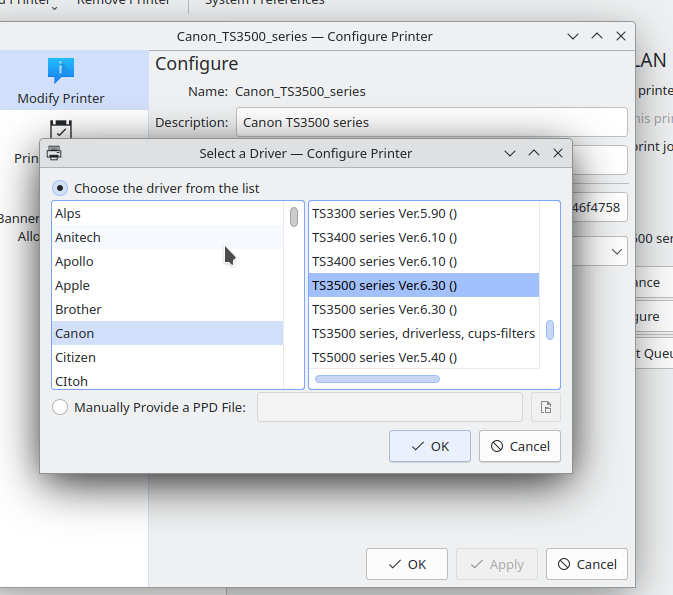Click the manufacturer list vertical scrollbar
This screenshot has height=595, width=673.
[x=294, y=217]
